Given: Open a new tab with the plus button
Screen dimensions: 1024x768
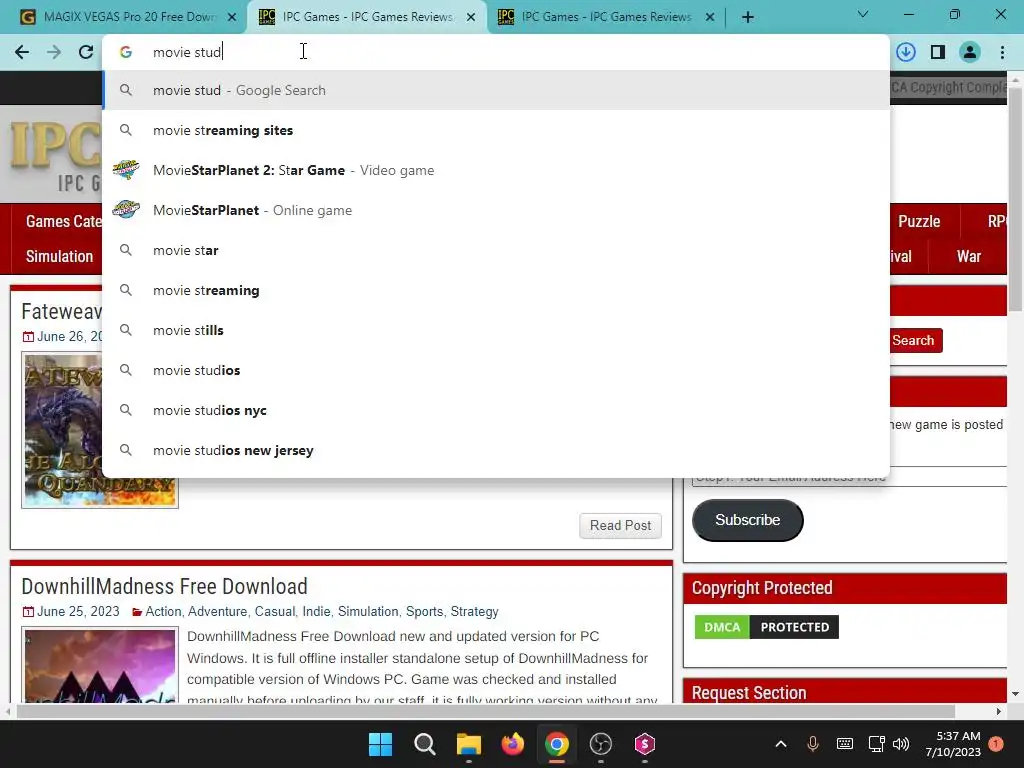Looking at the screenshot, I should (748, 18).
